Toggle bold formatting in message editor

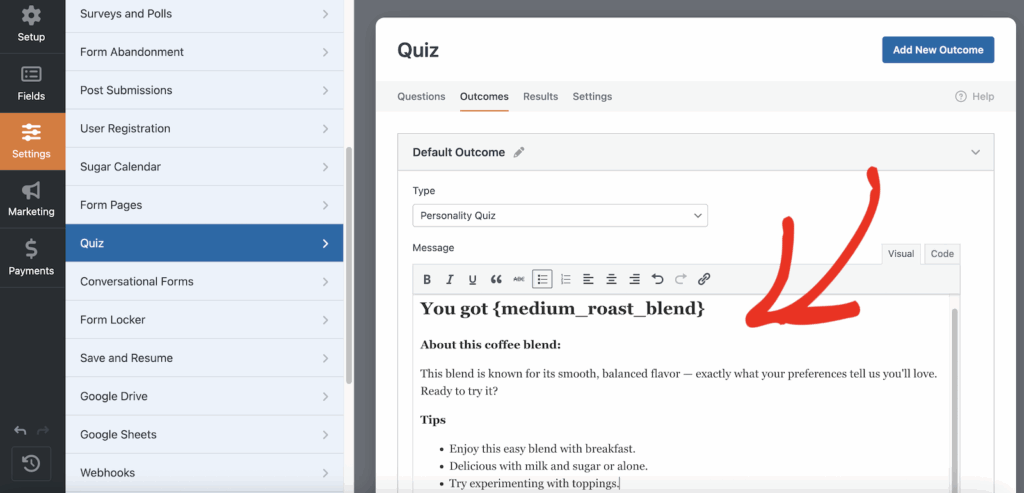tap(427, 279)
